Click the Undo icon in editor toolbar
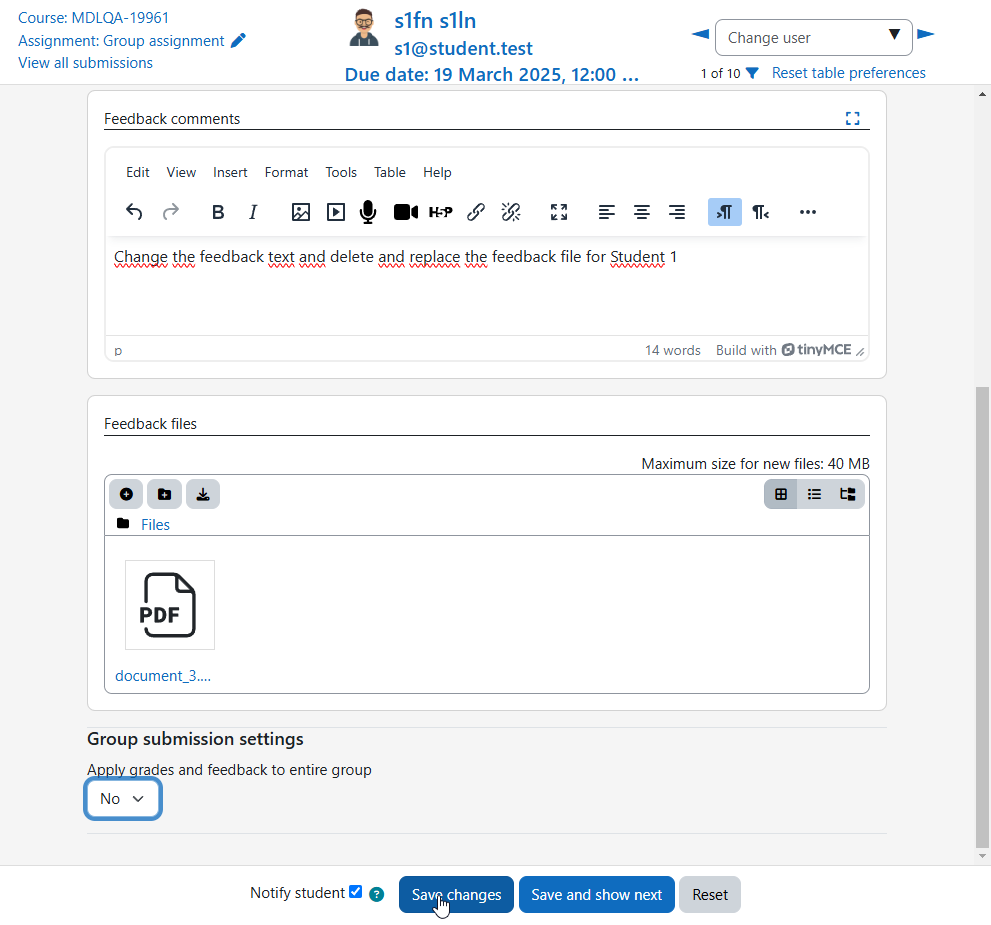The height and width of the screenshot is (925, 991). 134,212
